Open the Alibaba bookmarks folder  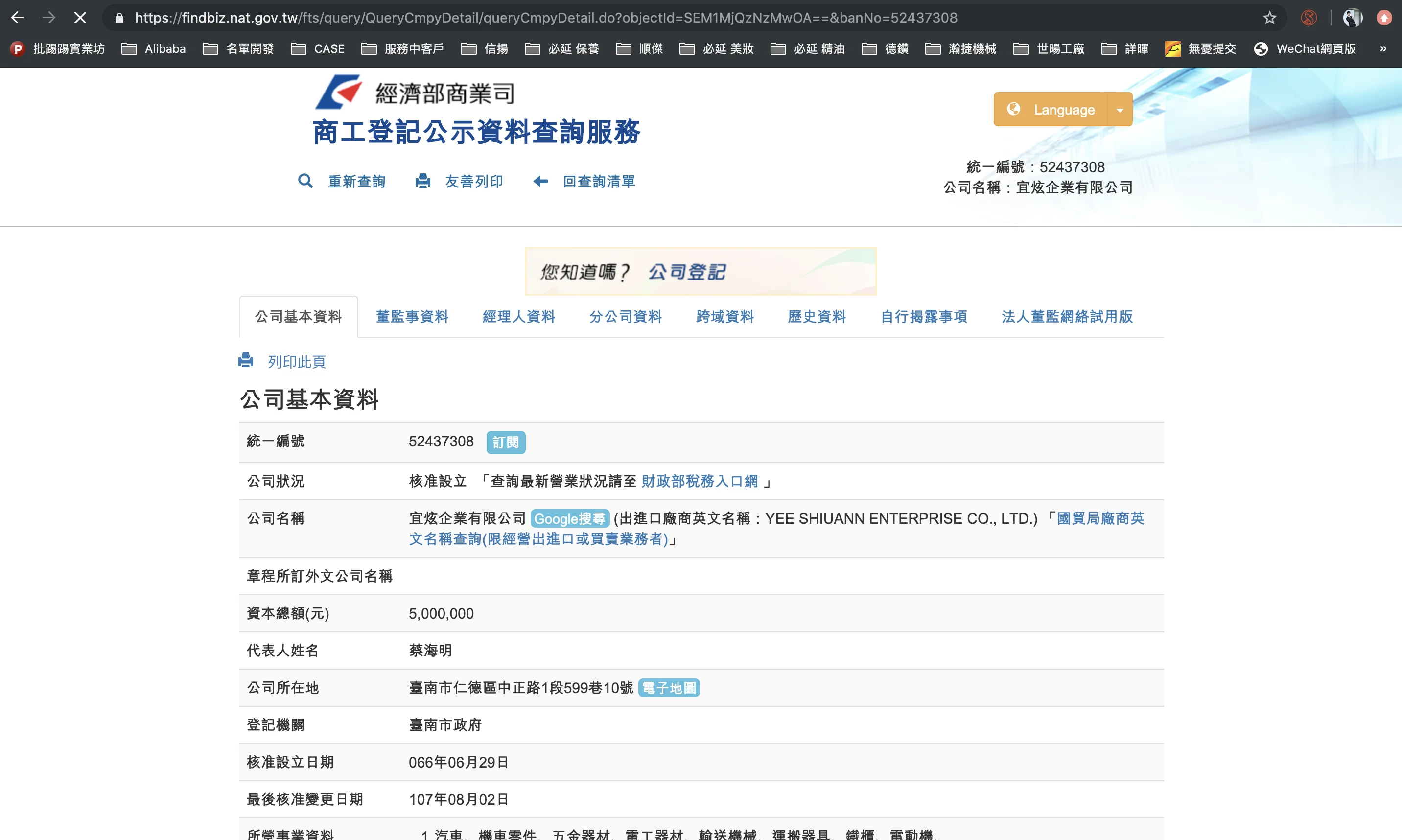coord(154,48)
